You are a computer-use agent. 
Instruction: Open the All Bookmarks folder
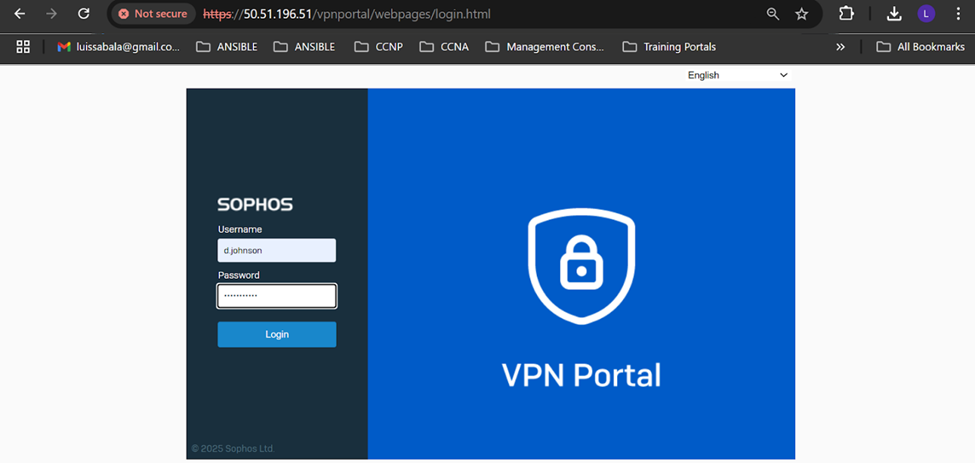point(920,47)
